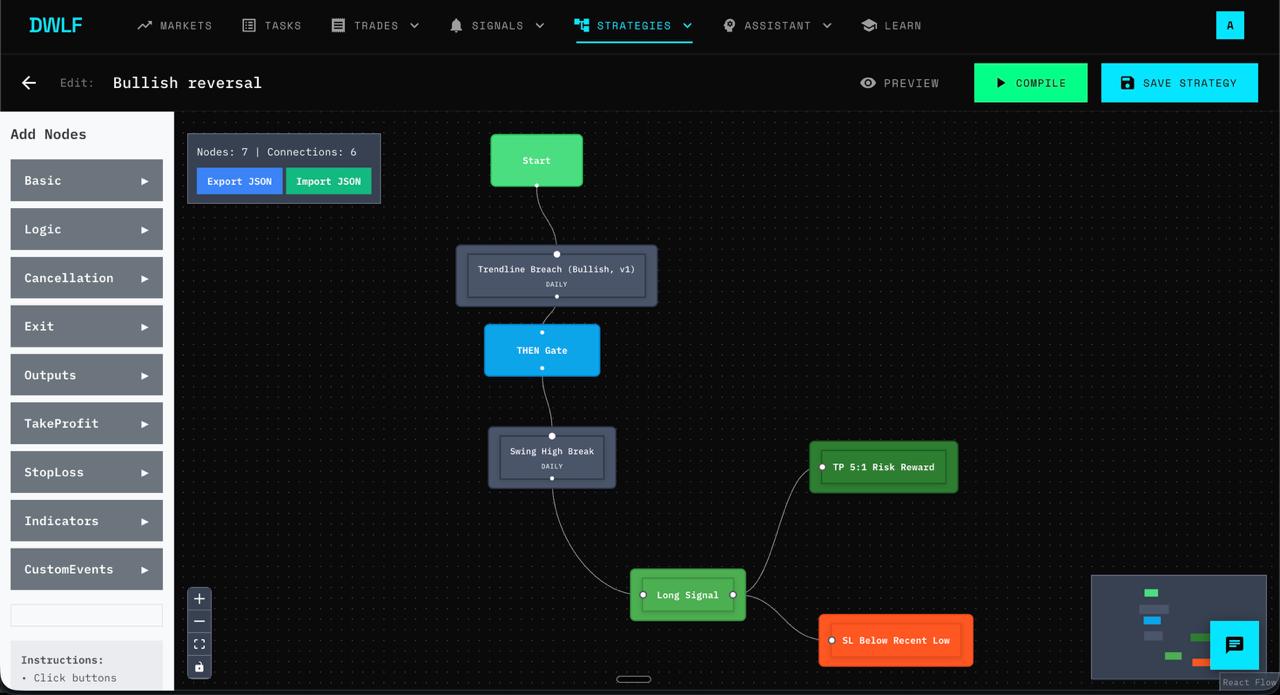Open the Signals bell icon
1280x695 pixels.
coord(456,25)
